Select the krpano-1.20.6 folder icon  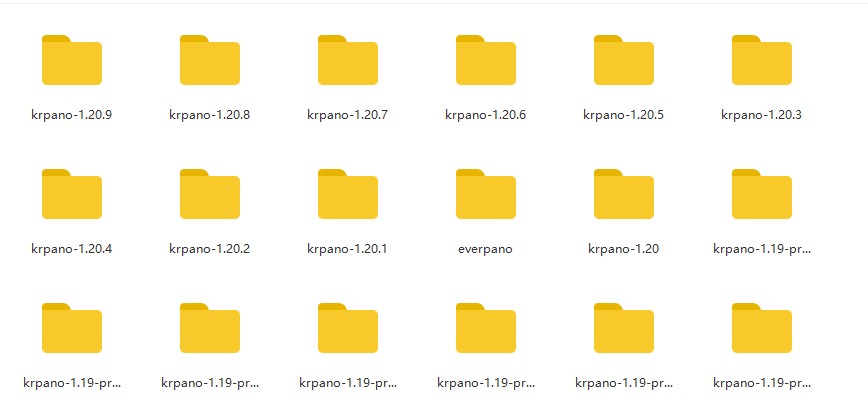click(x=485, y=60)
